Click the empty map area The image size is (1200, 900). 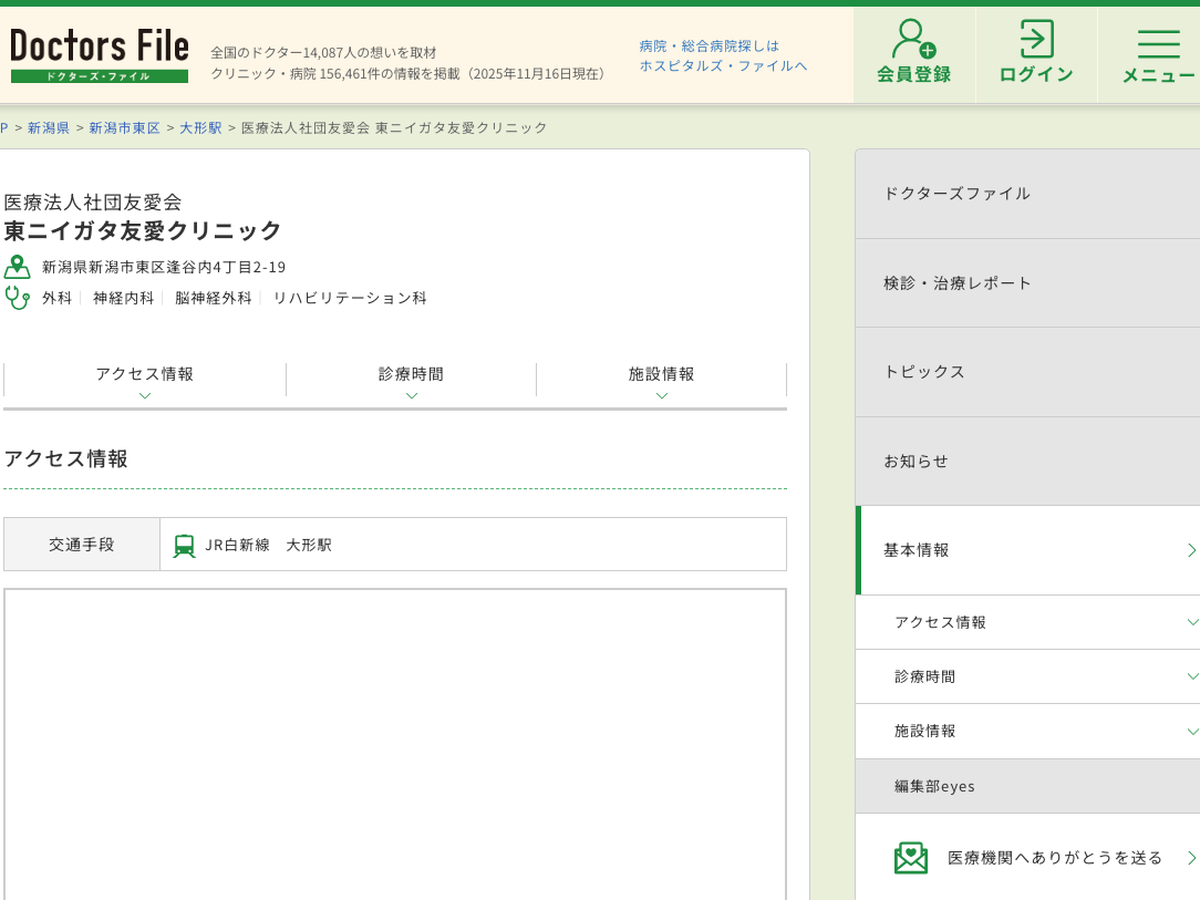(x=395, y=740)
